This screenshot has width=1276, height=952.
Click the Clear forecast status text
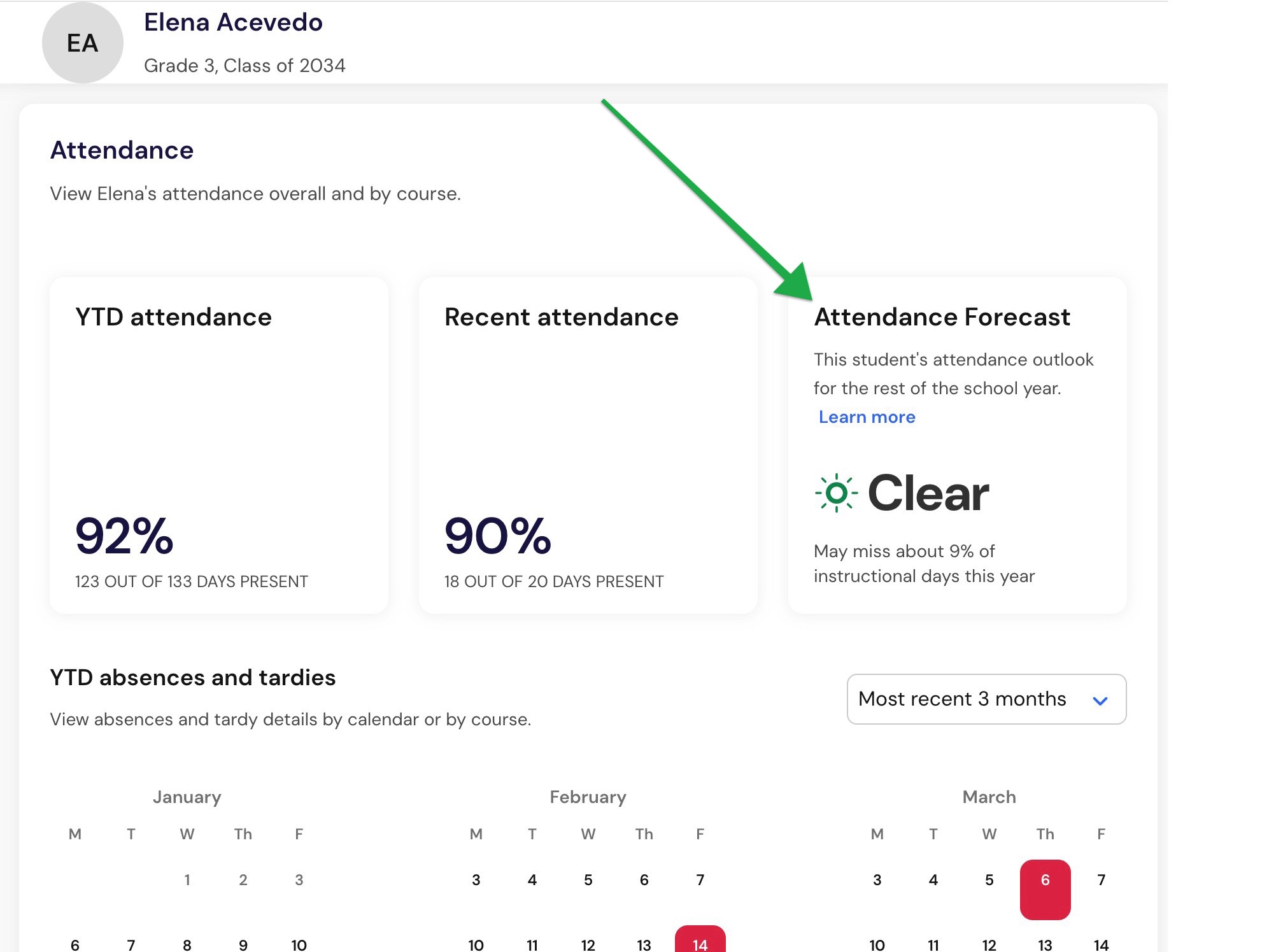[x=928, y=493]
